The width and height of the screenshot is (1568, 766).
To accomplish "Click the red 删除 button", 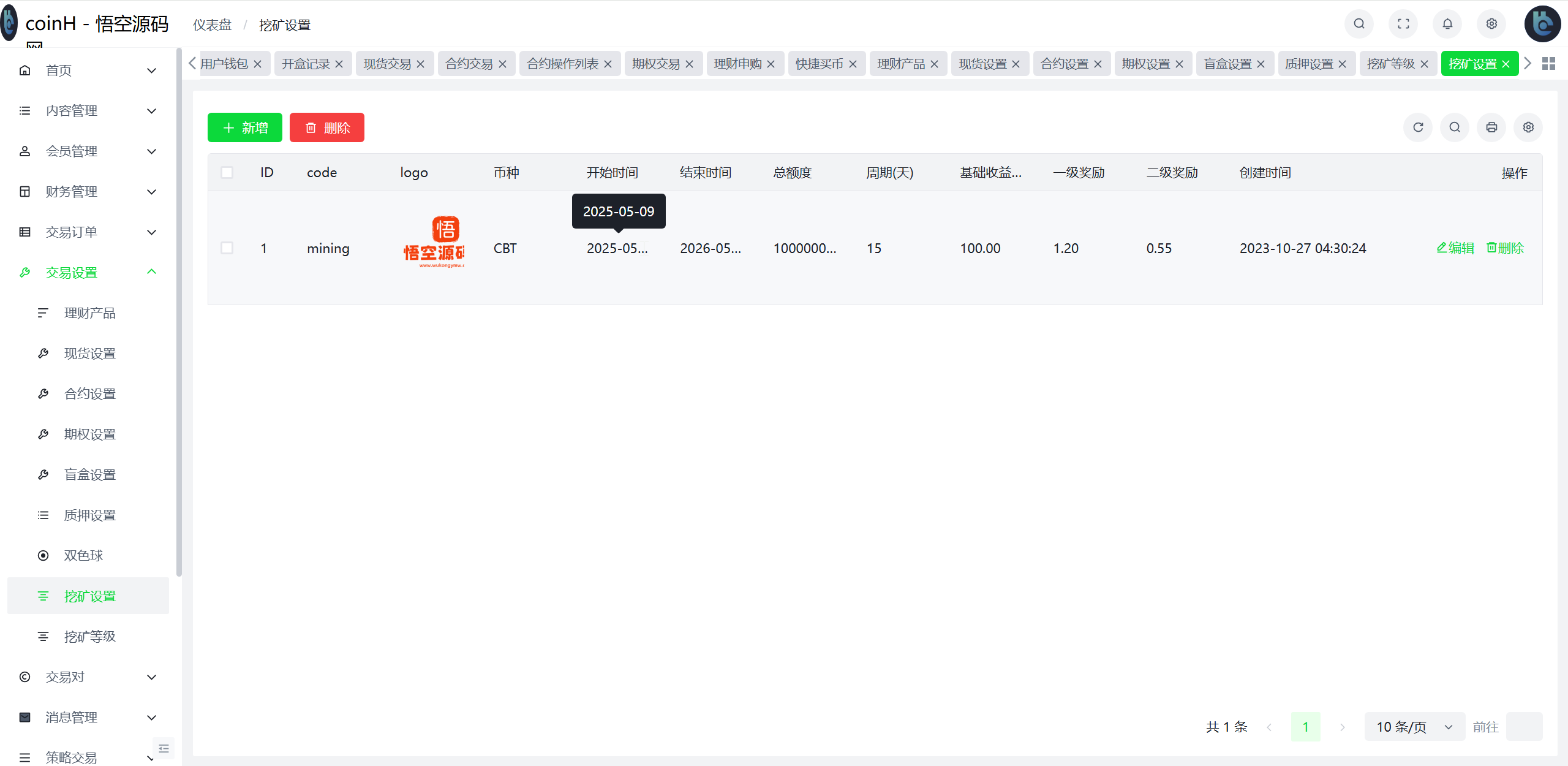I will [x=327, y=127].
